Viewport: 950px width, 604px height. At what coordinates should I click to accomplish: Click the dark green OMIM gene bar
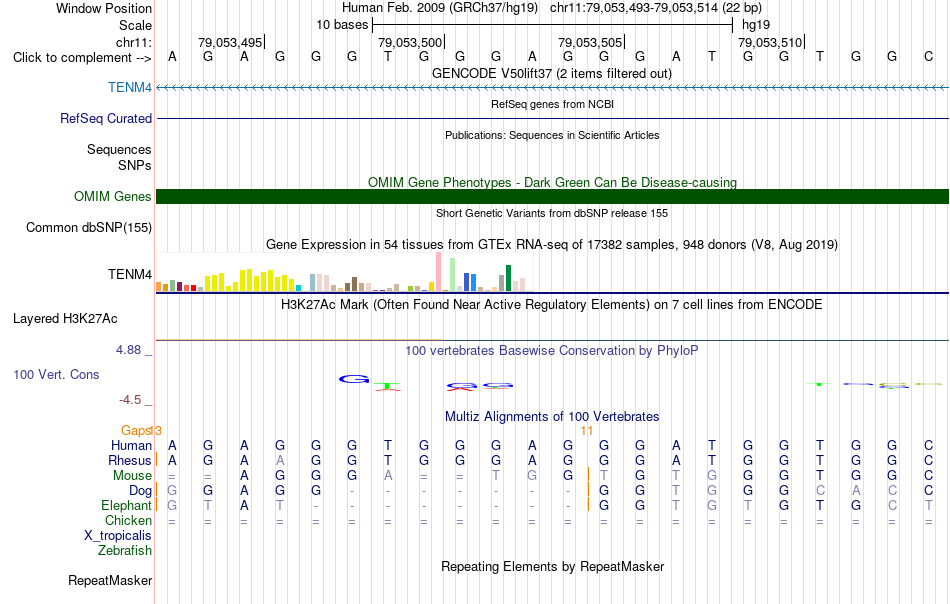(x=552, y=196)
